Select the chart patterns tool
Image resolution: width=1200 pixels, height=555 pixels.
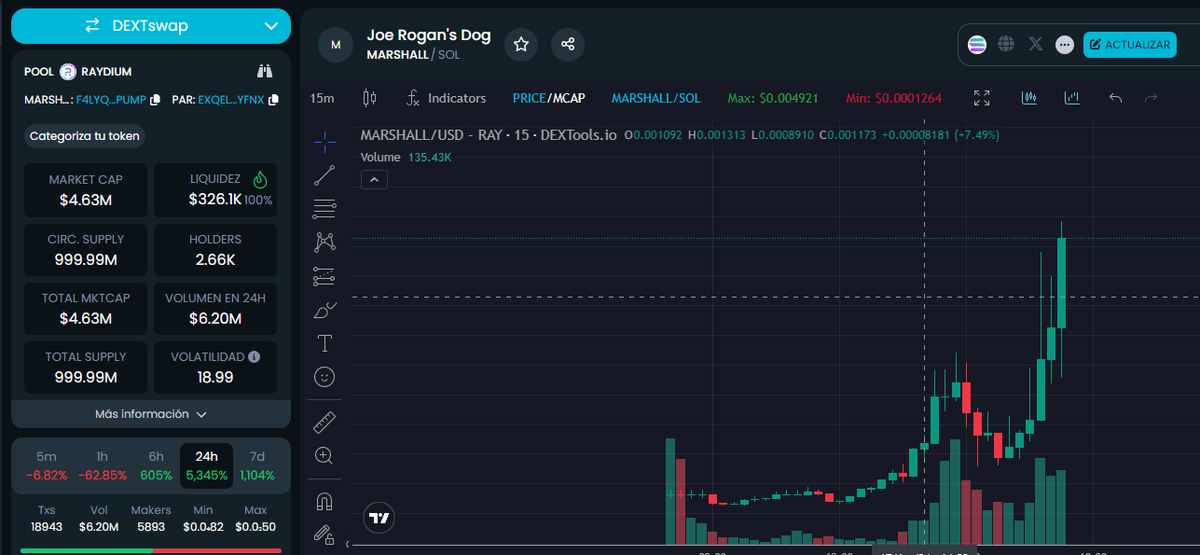pos(324,242)
